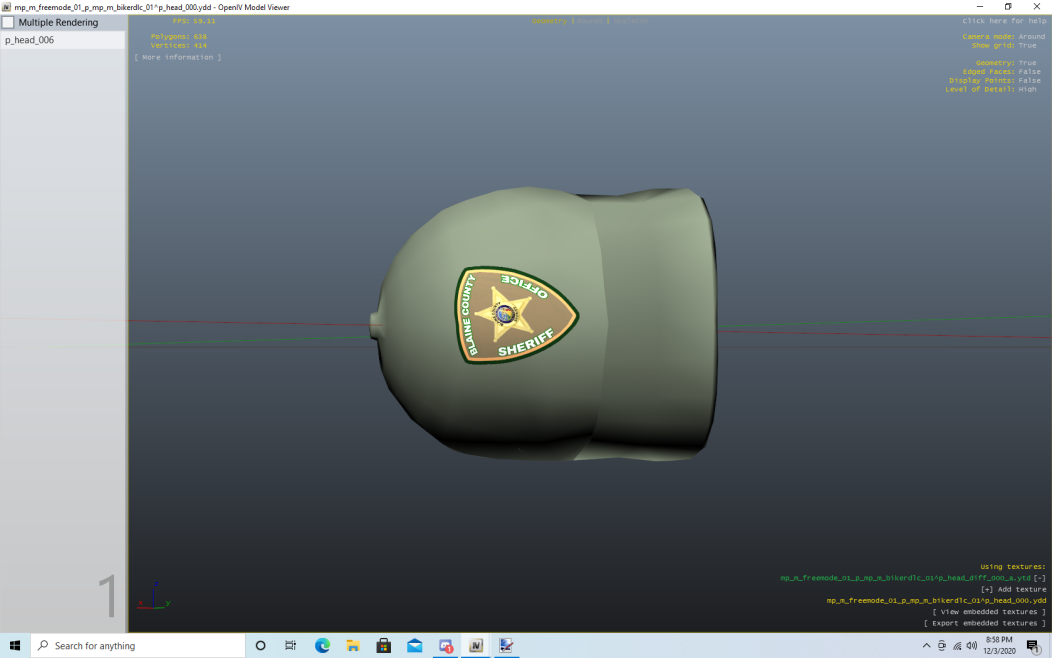
Task: Change Level of Detail from High
Action: coord(1027,90)
